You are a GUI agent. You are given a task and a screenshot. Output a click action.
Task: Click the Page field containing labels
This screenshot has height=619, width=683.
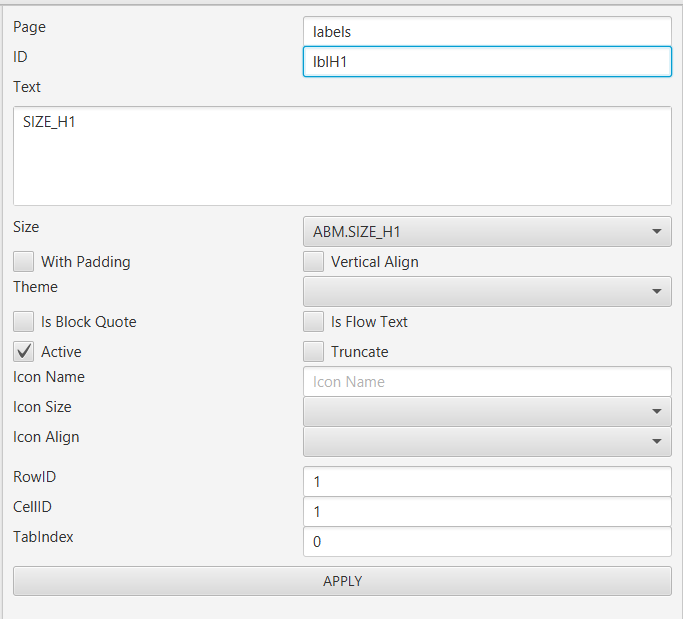(x=486, y=32)
